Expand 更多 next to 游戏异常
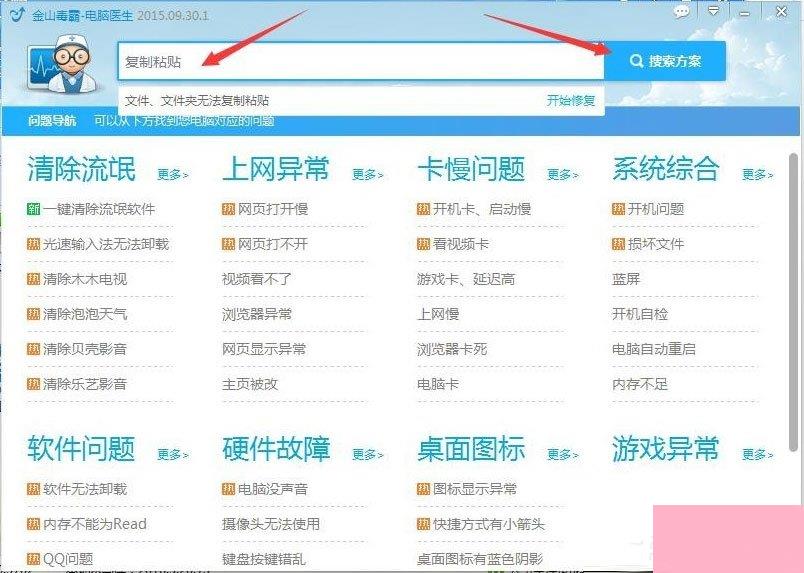The width and height of the screenshot is (804, 573). coord(758,455)
